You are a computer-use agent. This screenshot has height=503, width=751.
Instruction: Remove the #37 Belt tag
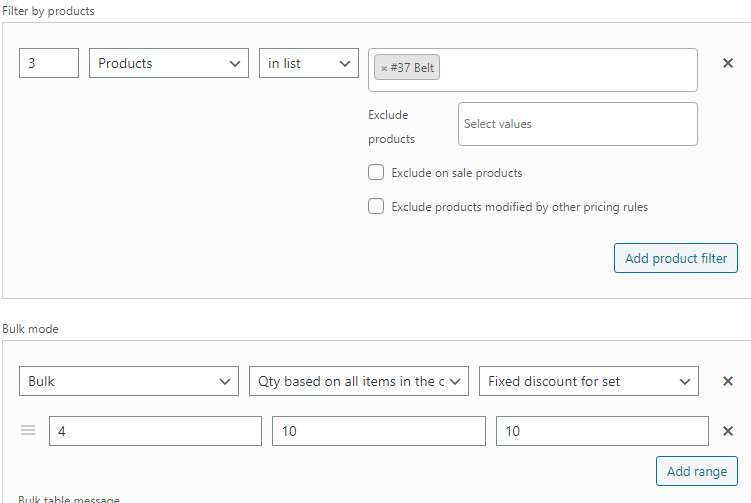384,68
